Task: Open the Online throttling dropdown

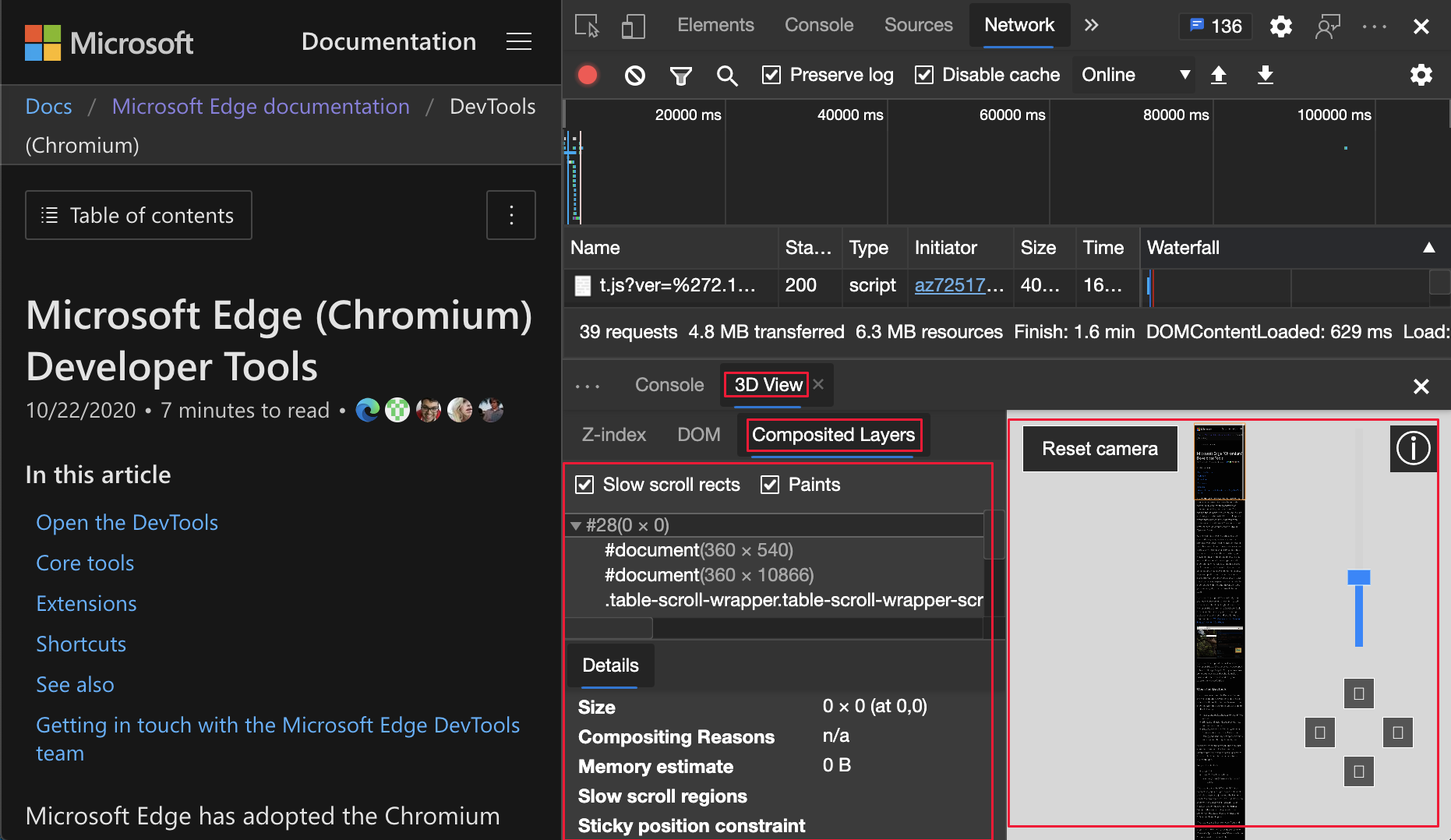Action: tap(1133, 75)
